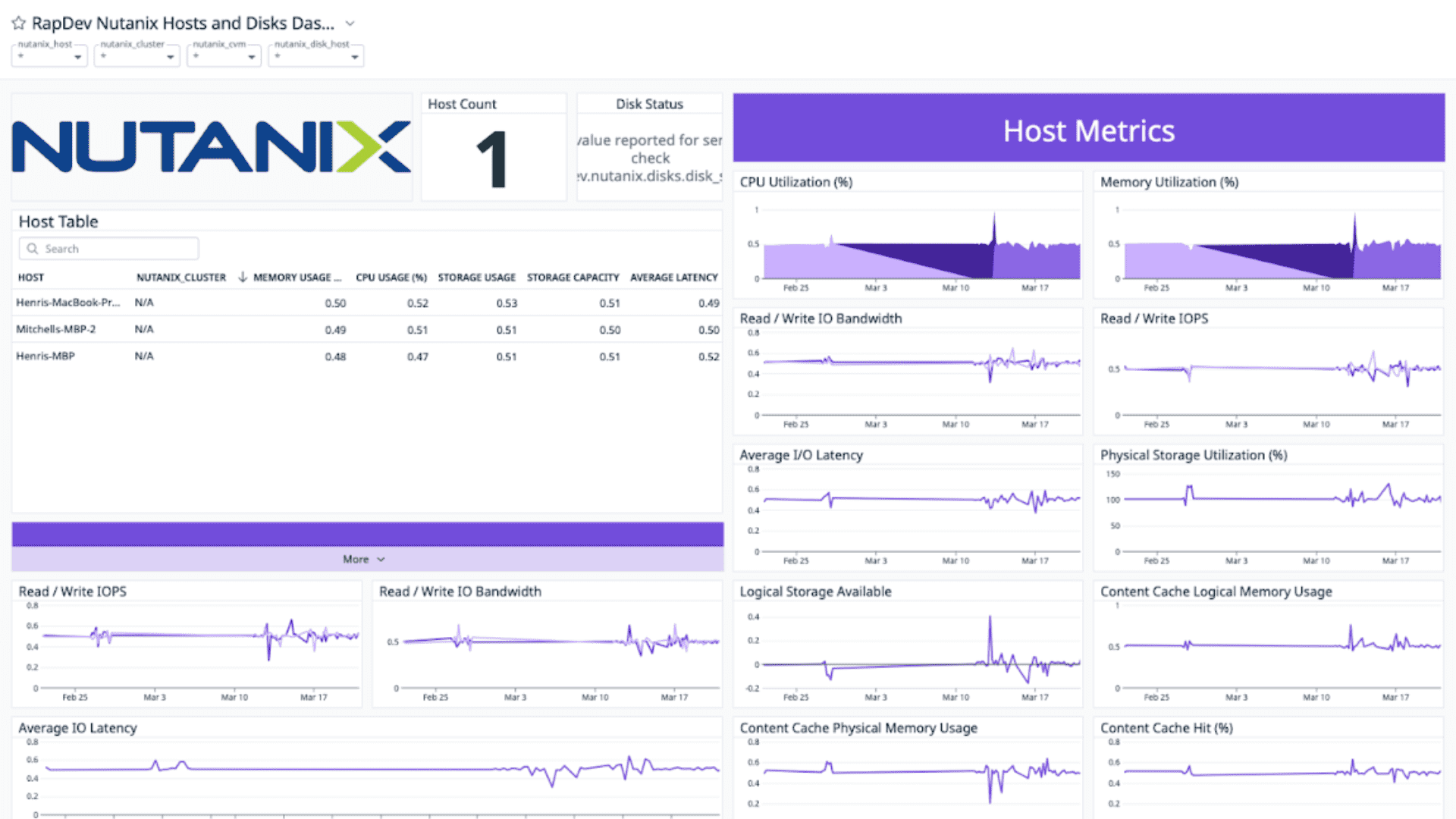Sort table by STORAGE CAPACITY column

(573, 278)
